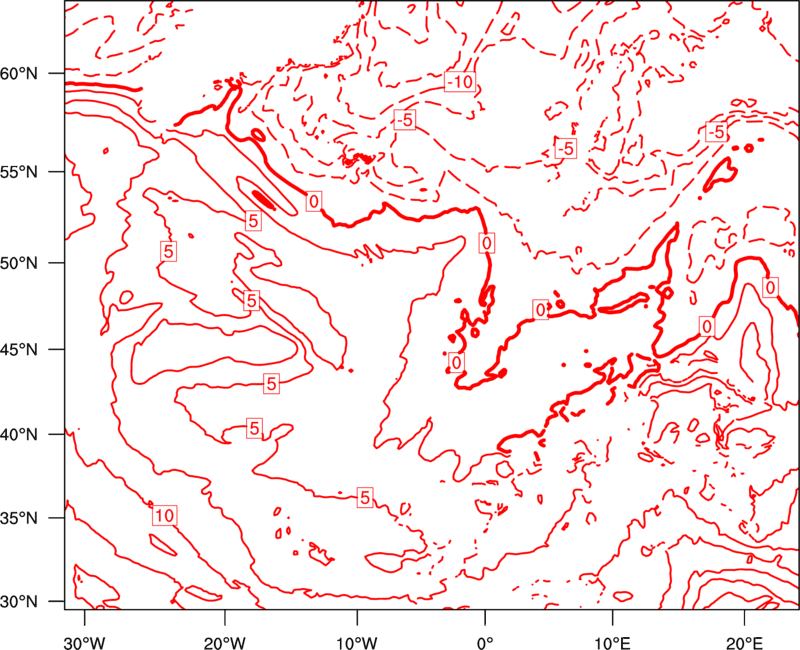This screenshot has height=650, width=800.
Task: Select the -5 contour label at 18°E longitude
Action: pyautogui.click(x=716, y=132)
